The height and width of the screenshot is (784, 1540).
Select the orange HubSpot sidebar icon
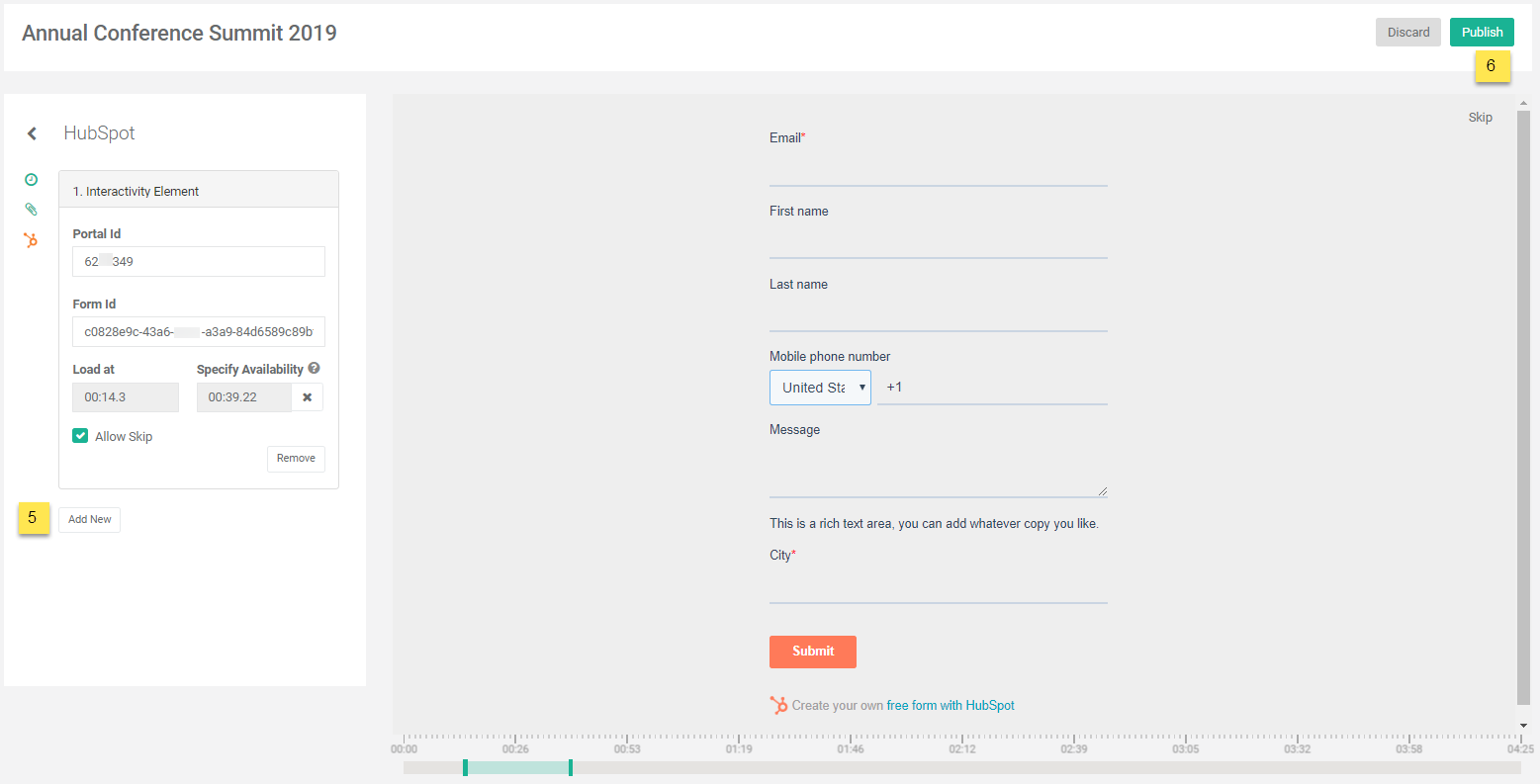click(x=31, y=240)
